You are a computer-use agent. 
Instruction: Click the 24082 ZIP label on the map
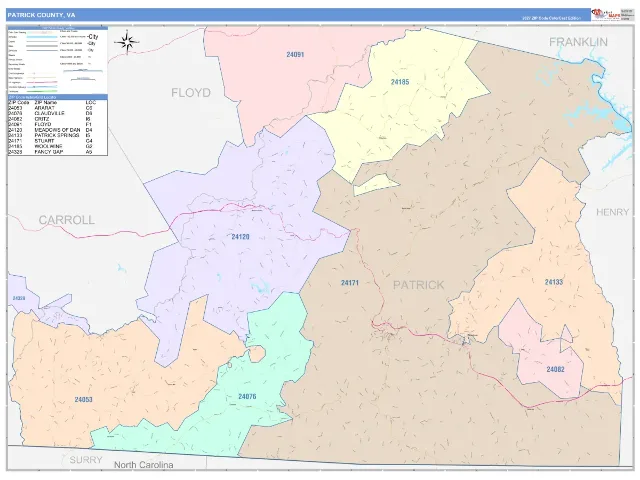[556, 369]
